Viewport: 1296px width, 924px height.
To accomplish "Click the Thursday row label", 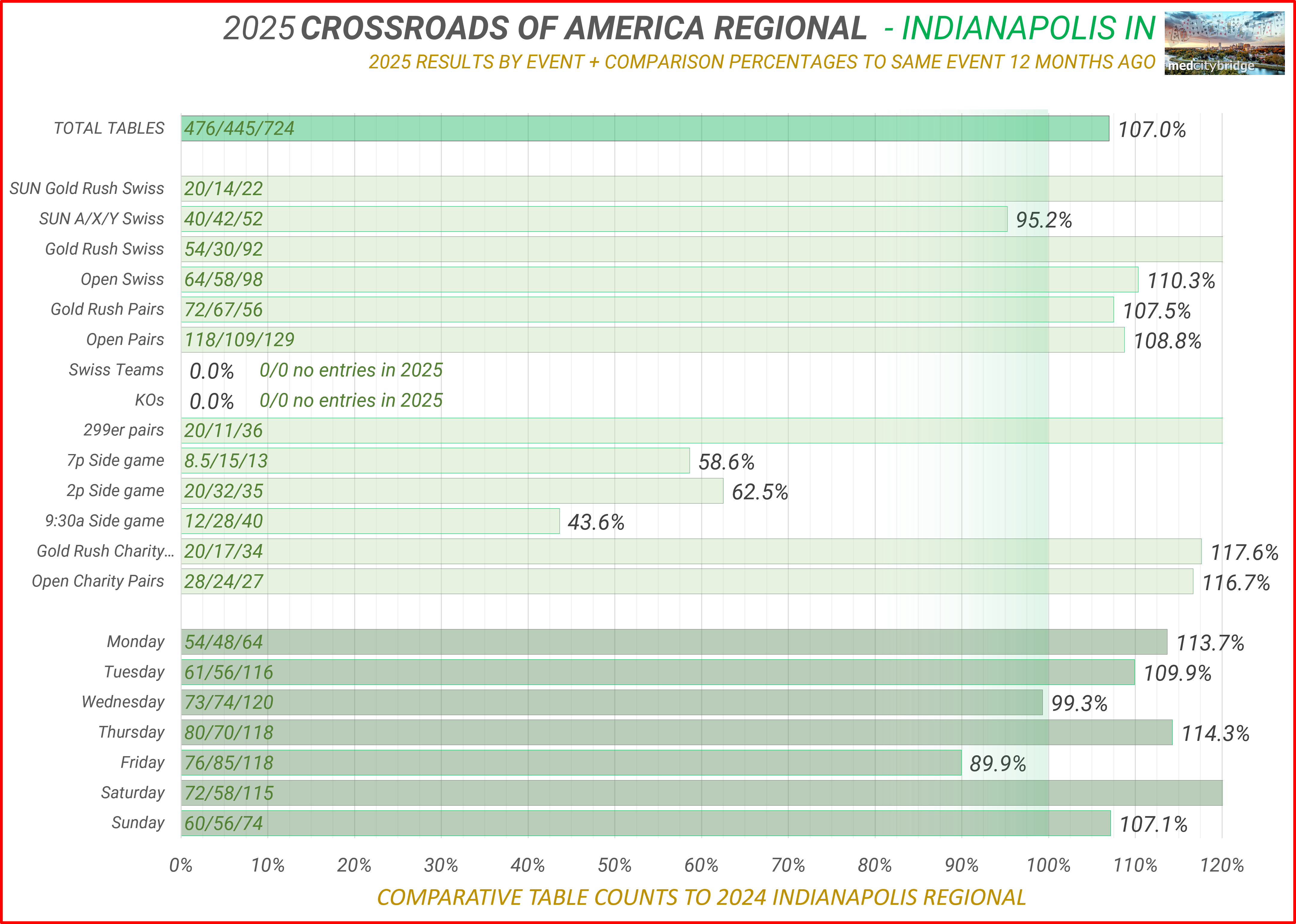I will (x=132, y=732).
